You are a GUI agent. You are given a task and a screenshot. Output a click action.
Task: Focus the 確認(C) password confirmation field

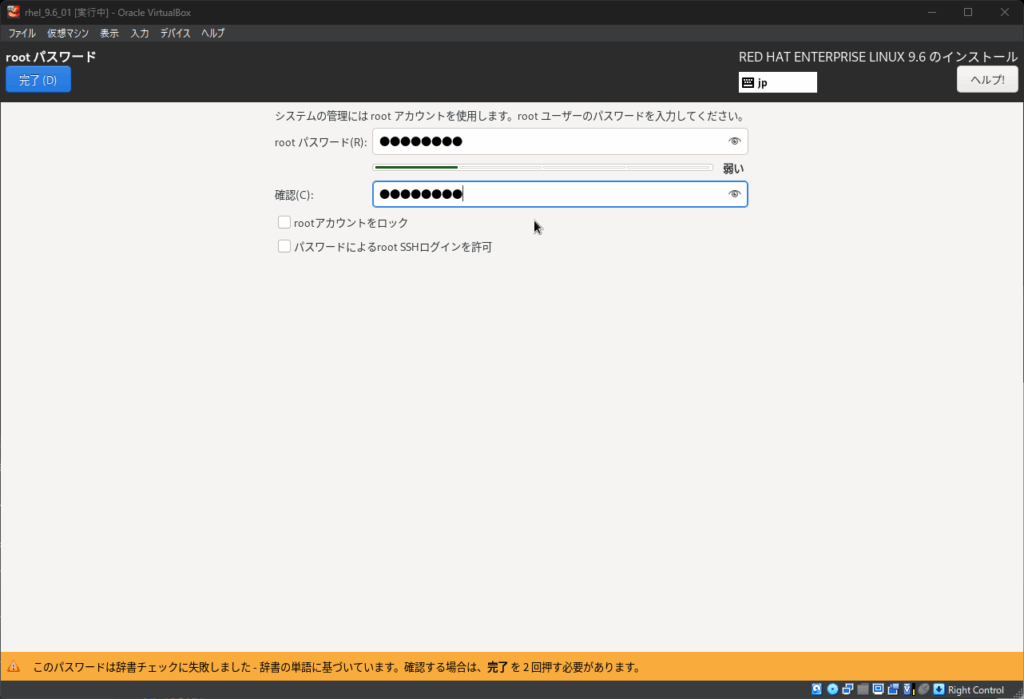pos(560,194)
